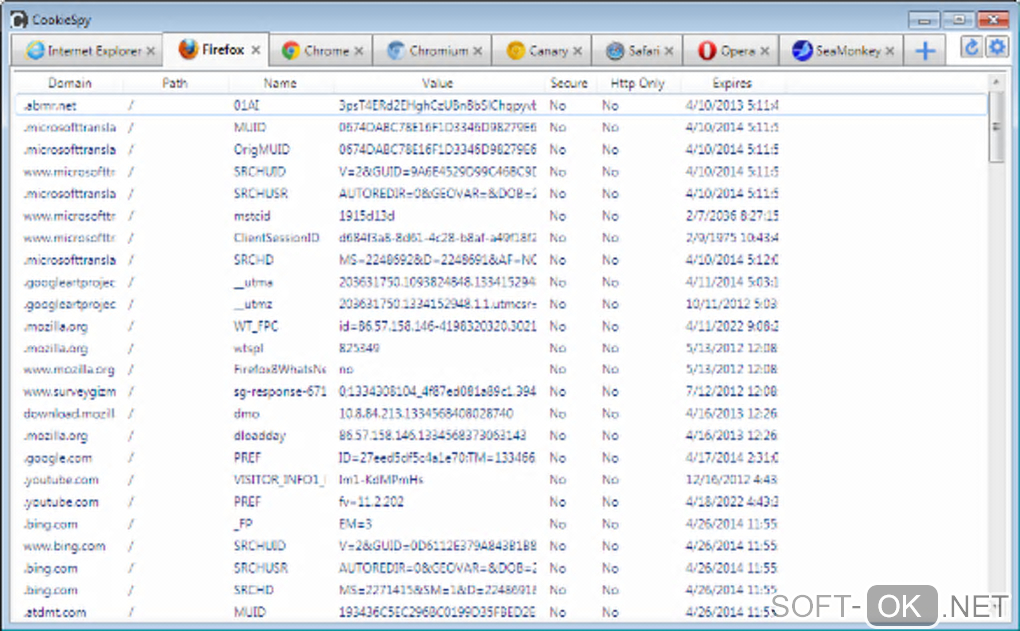Select the 2/9/1975 expiry cell

(732, 238)
